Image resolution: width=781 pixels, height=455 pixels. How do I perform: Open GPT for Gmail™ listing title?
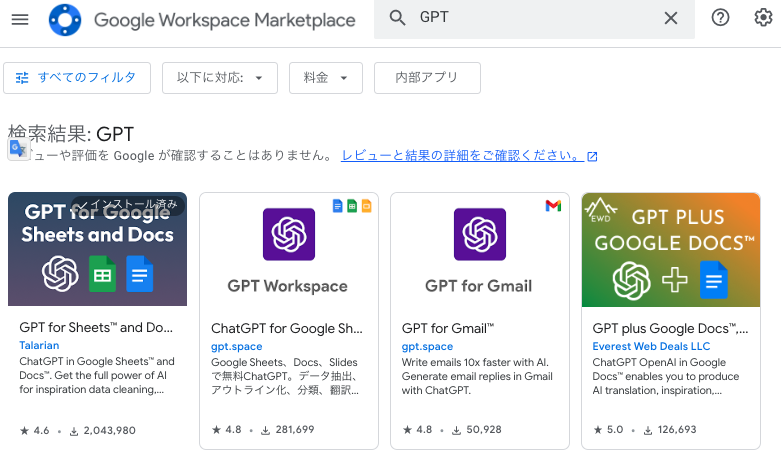pos(448,328)
